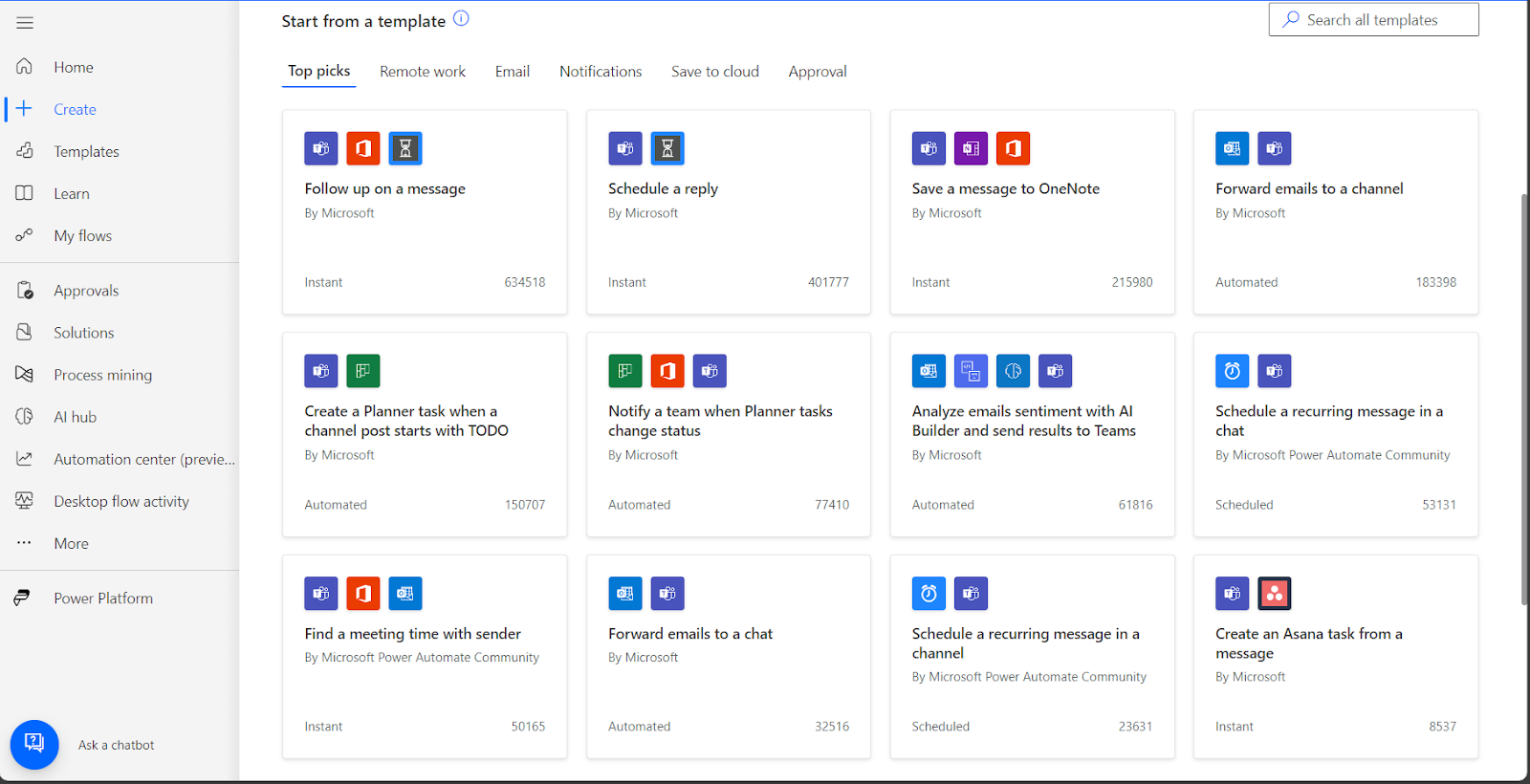The width and height of the screenshot is (1530, 784).
Task: Click the hourglass delay icon on Schedule a reply card
Action: coord(667,148)
